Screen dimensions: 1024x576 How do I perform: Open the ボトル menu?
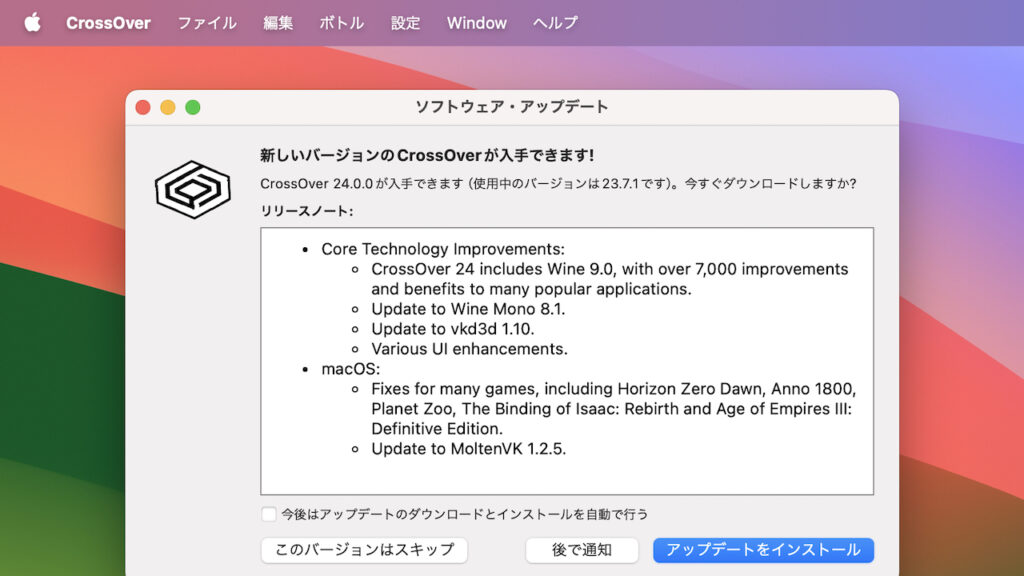point(340,23)
